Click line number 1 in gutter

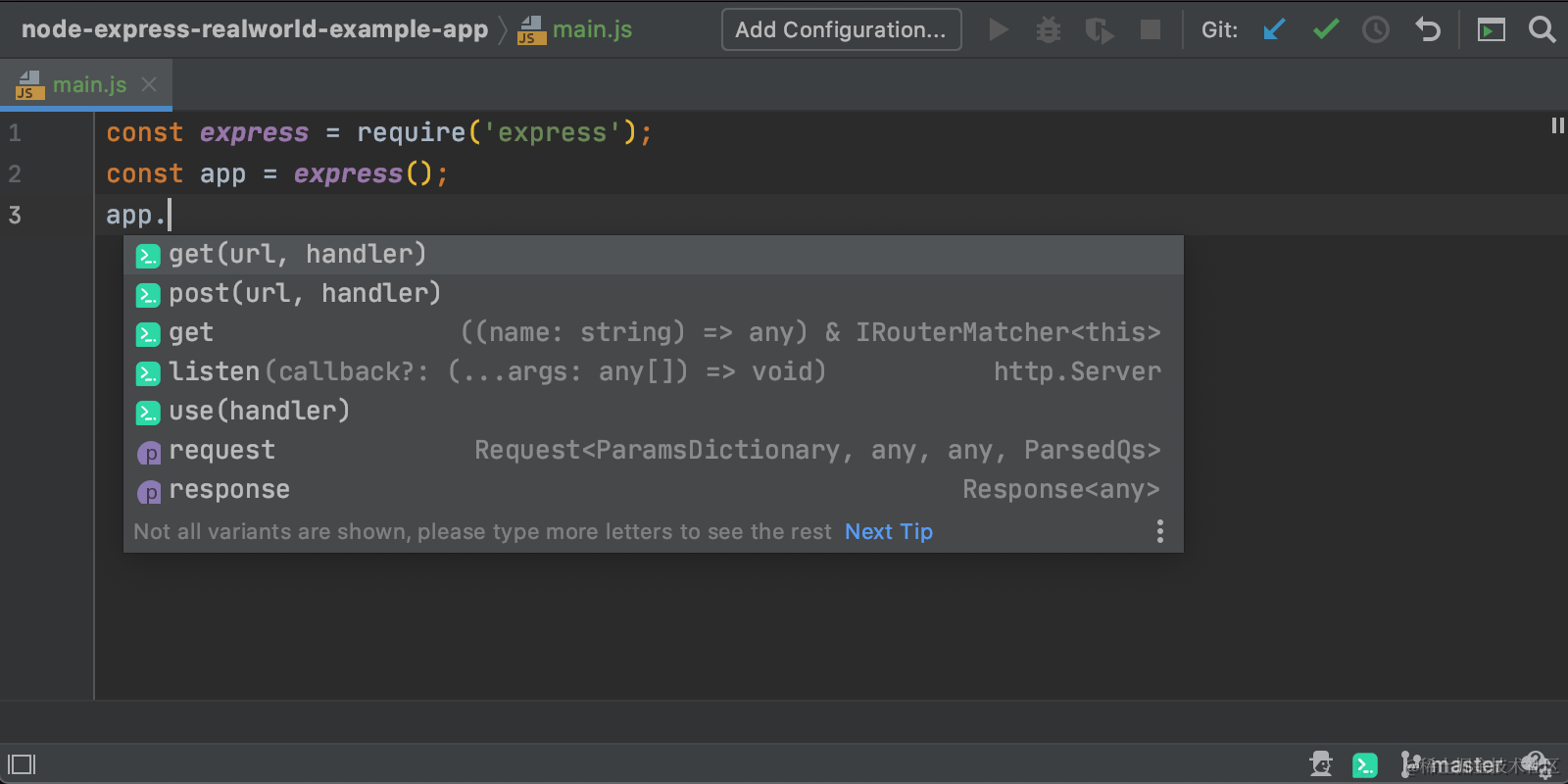(x=15, y=132)
